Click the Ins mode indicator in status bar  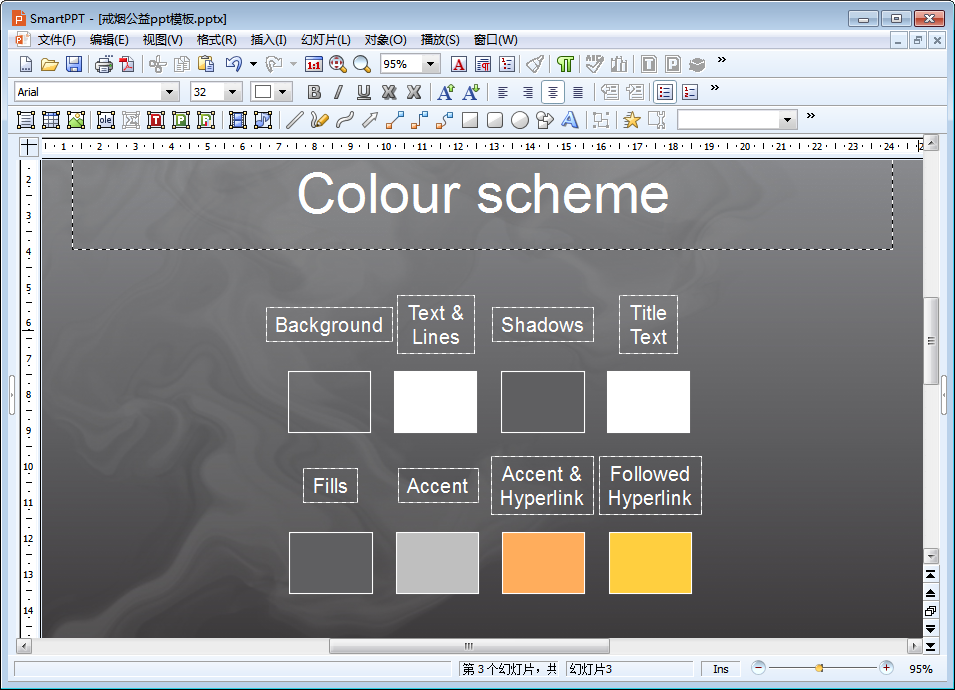tap(721, 669)
